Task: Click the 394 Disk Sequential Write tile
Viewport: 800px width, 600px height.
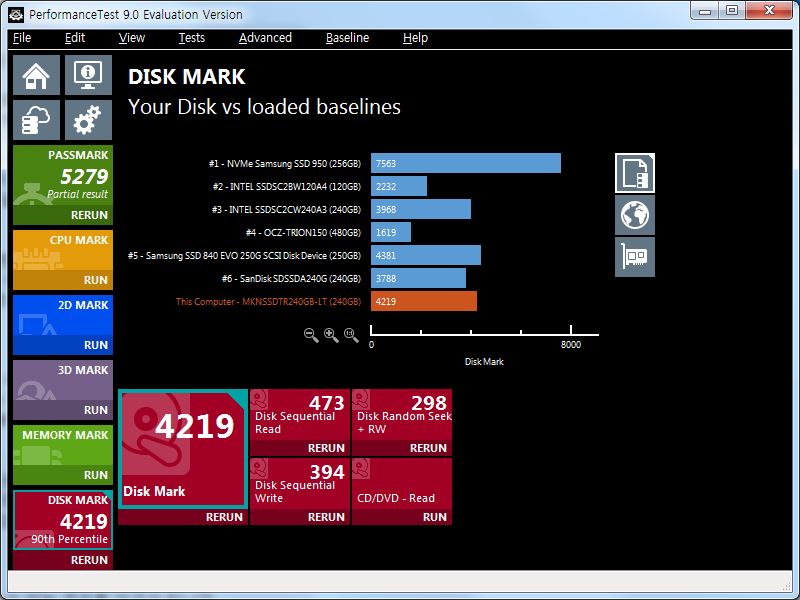Action: point(300,484)
